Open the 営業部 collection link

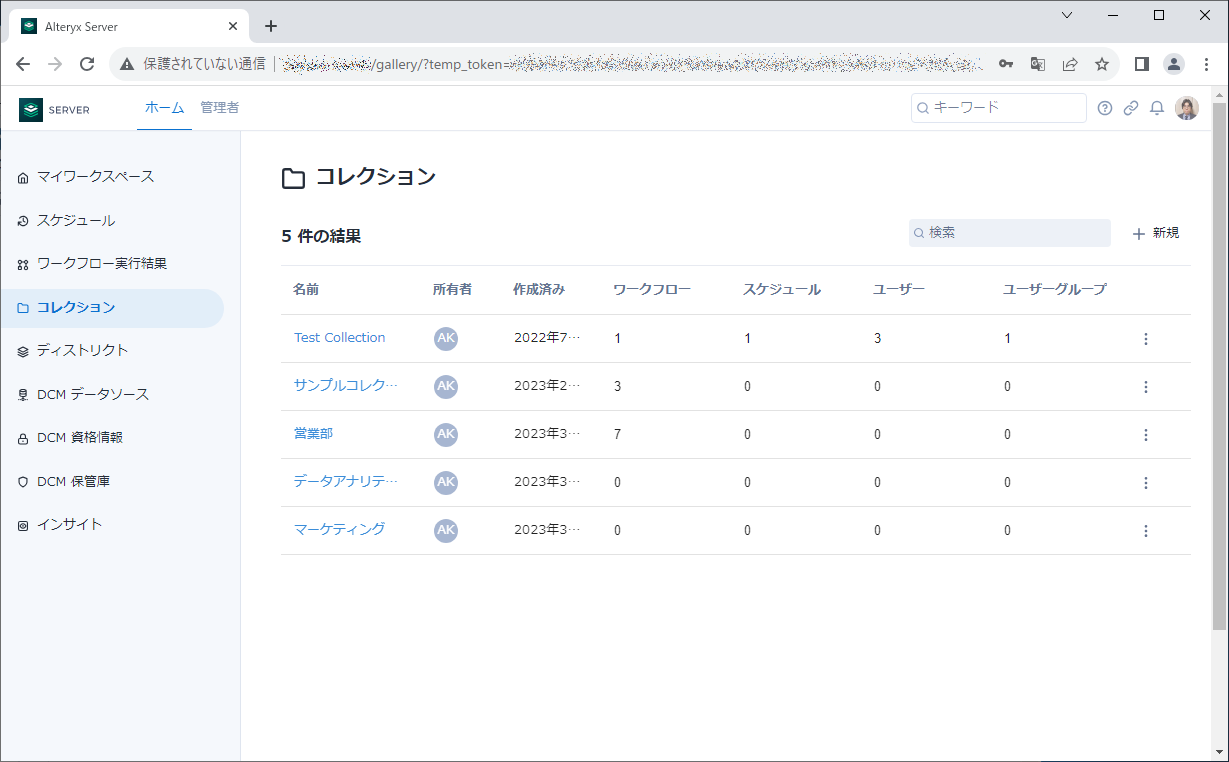[x=313, y=434]
